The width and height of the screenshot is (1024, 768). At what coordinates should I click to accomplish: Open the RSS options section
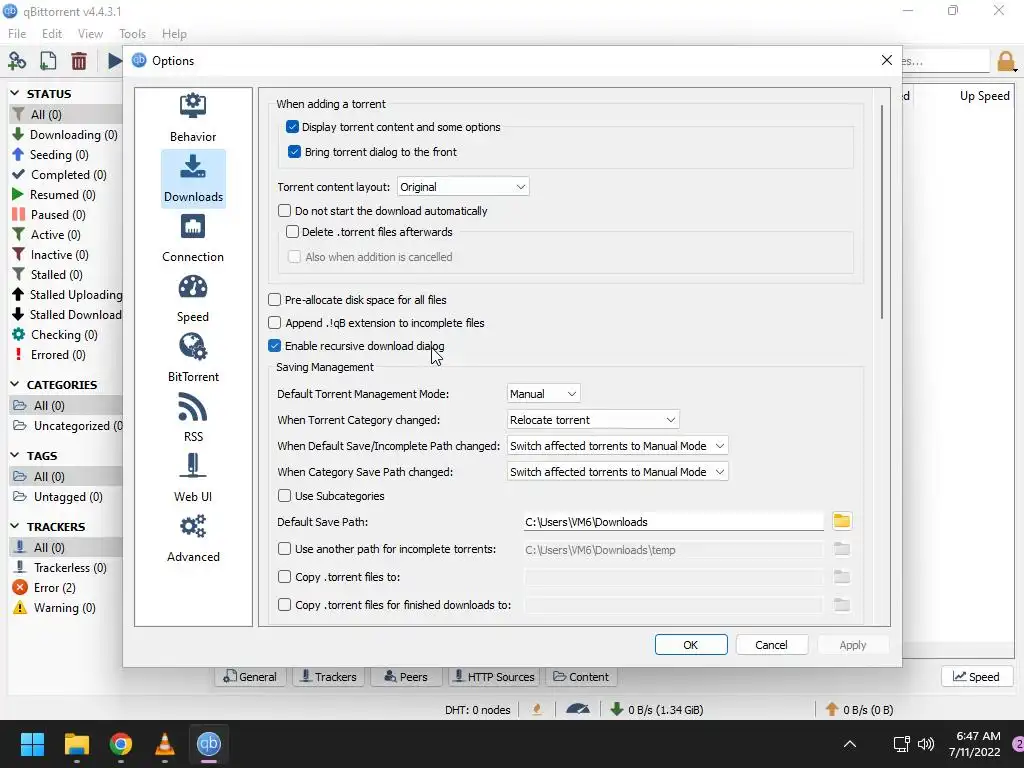tap(193, 418)
